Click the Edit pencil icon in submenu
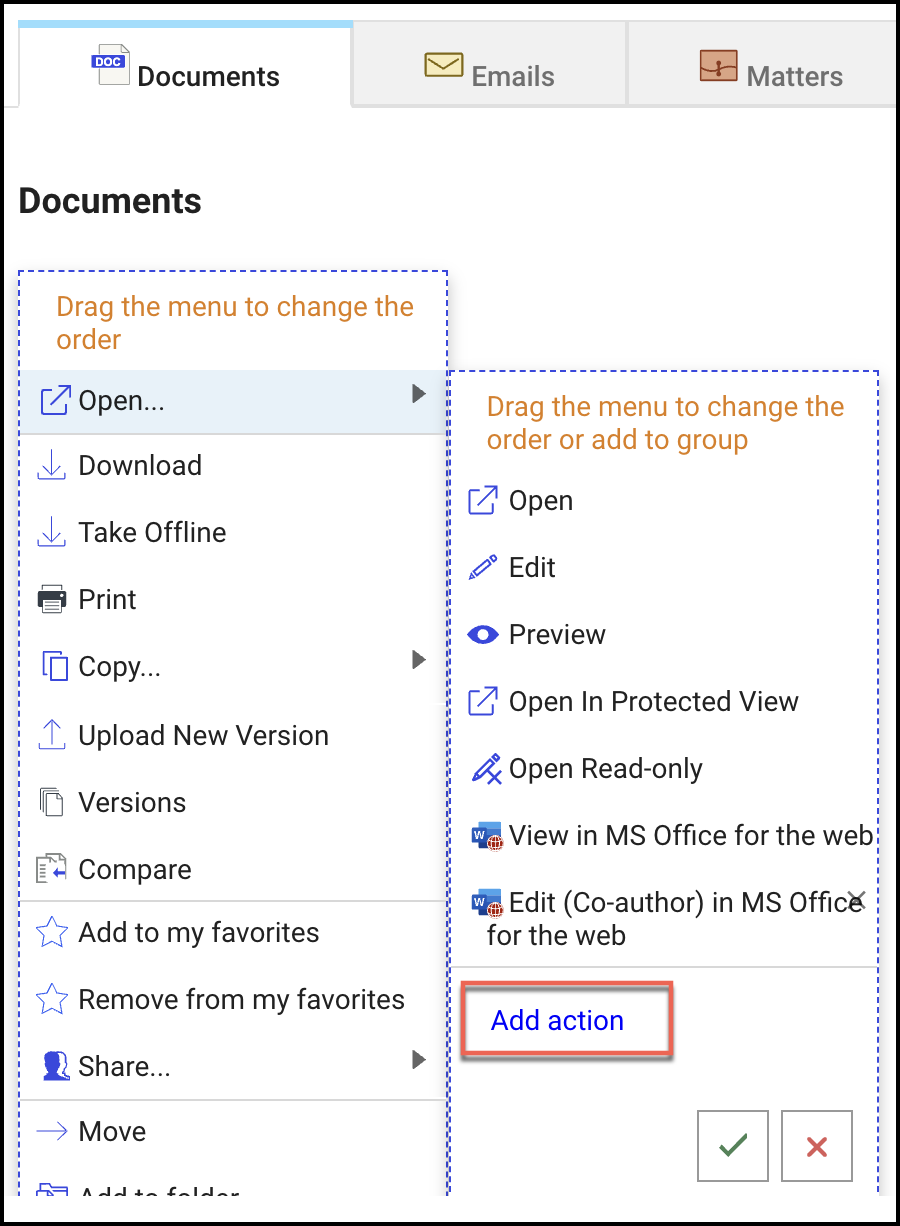The width and height of the screenshot is (900, 1226). (483, 568)
